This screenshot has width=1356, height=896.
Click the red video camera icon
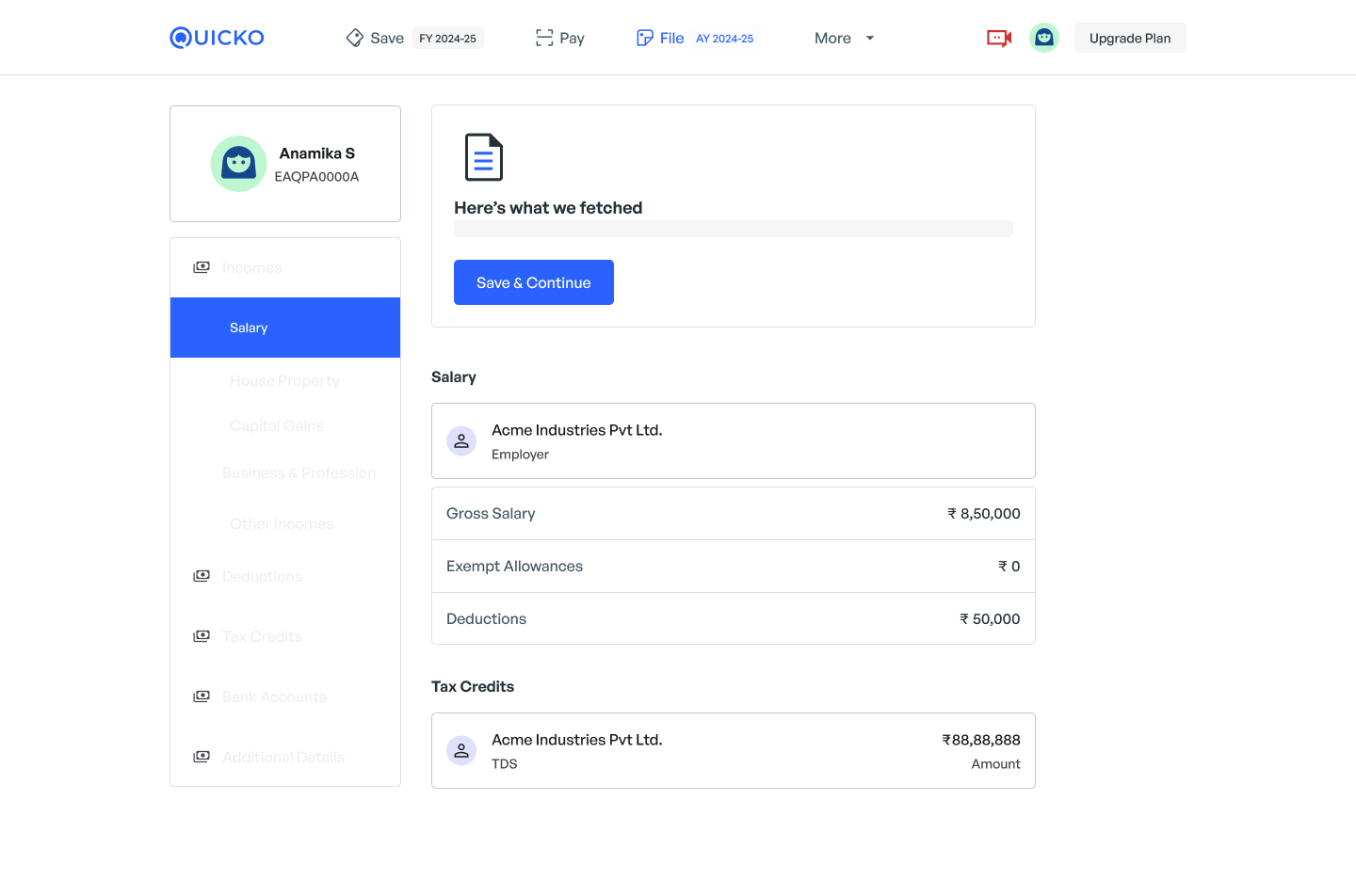tap(998, 38)
